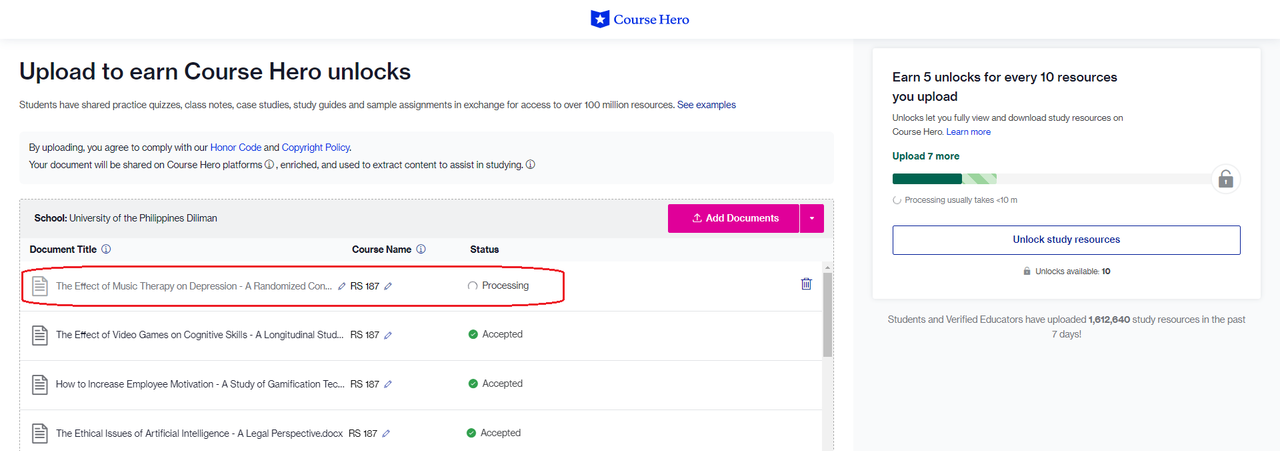Open the Copyright Policy link
Viewport: 1280px width, 451px height.
(316, 147)
